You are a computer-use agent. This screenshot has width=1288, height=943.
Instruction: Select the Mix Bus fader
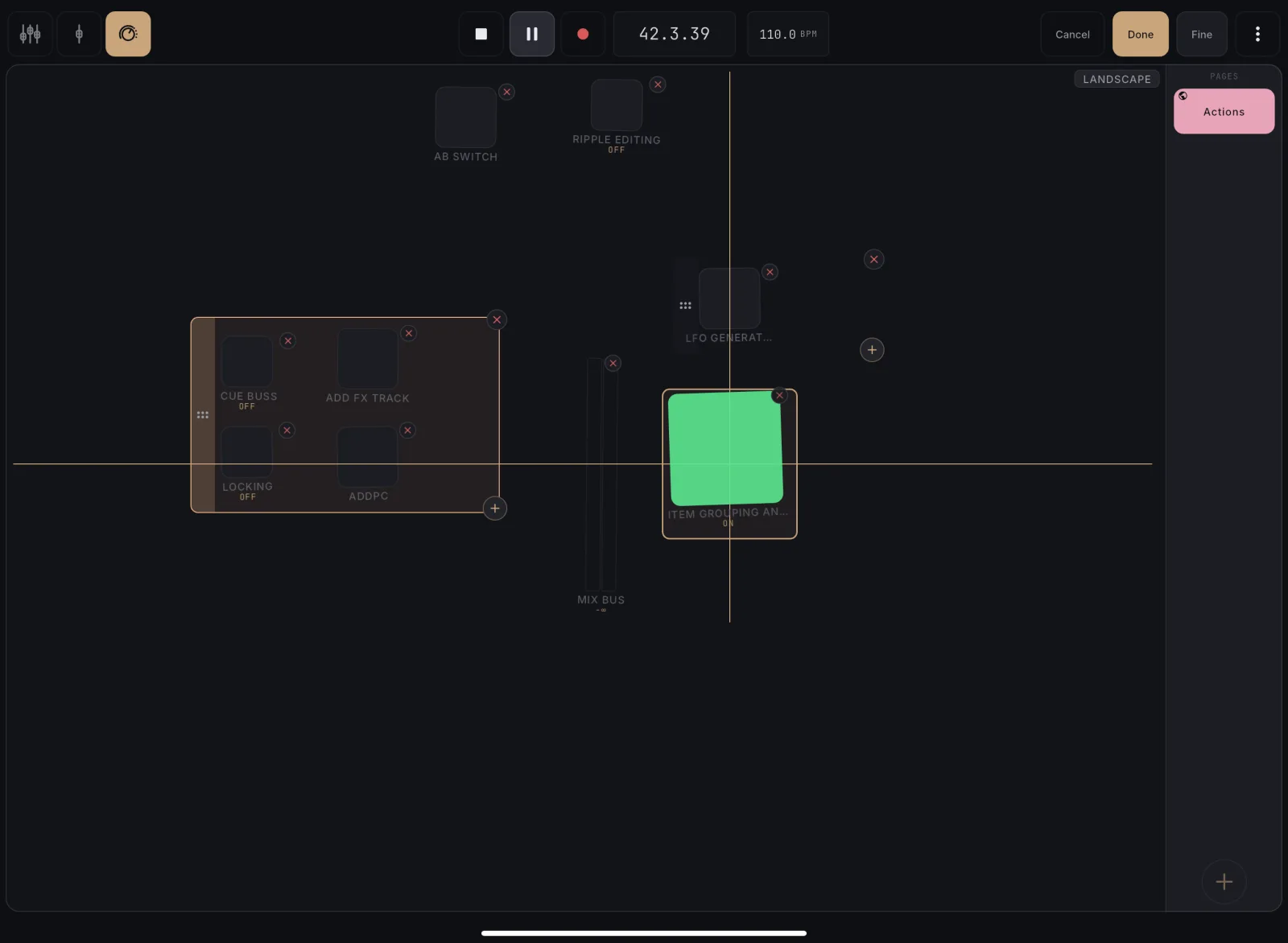[x=601, y=475]
